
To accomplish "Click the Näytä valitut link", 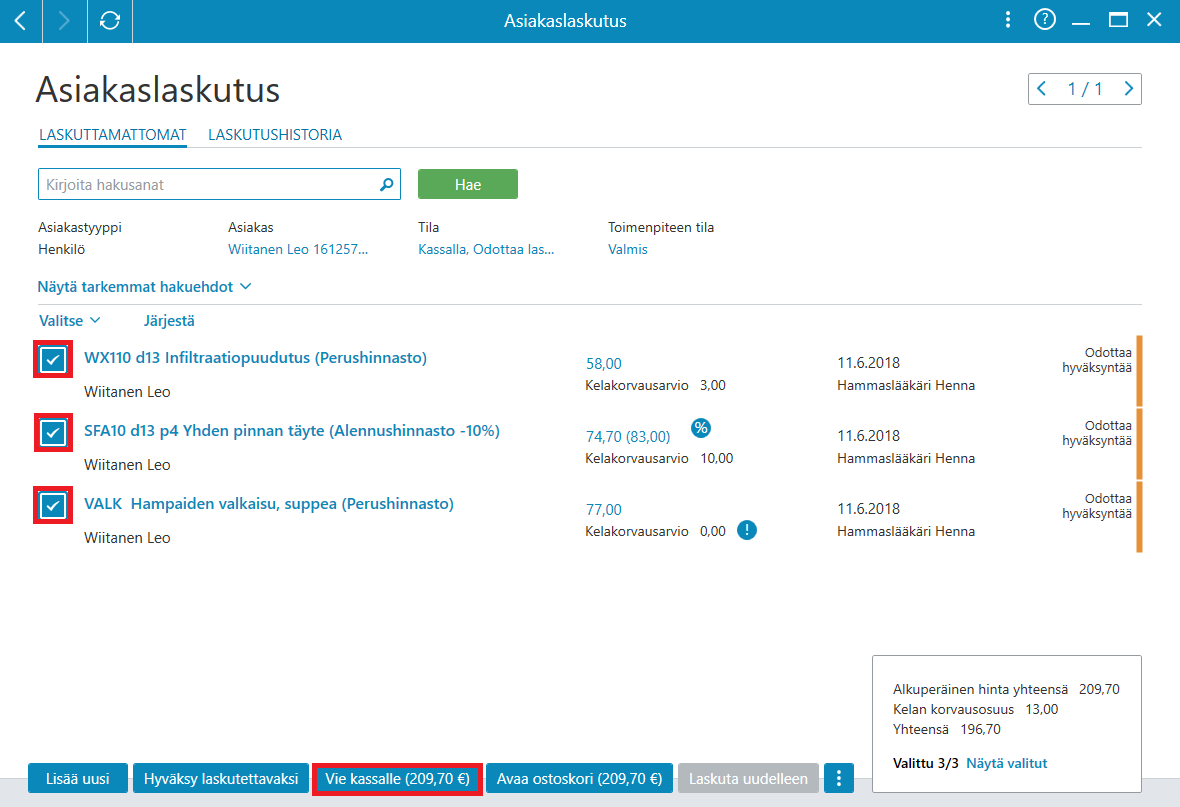I will [x=1006, y=763].
